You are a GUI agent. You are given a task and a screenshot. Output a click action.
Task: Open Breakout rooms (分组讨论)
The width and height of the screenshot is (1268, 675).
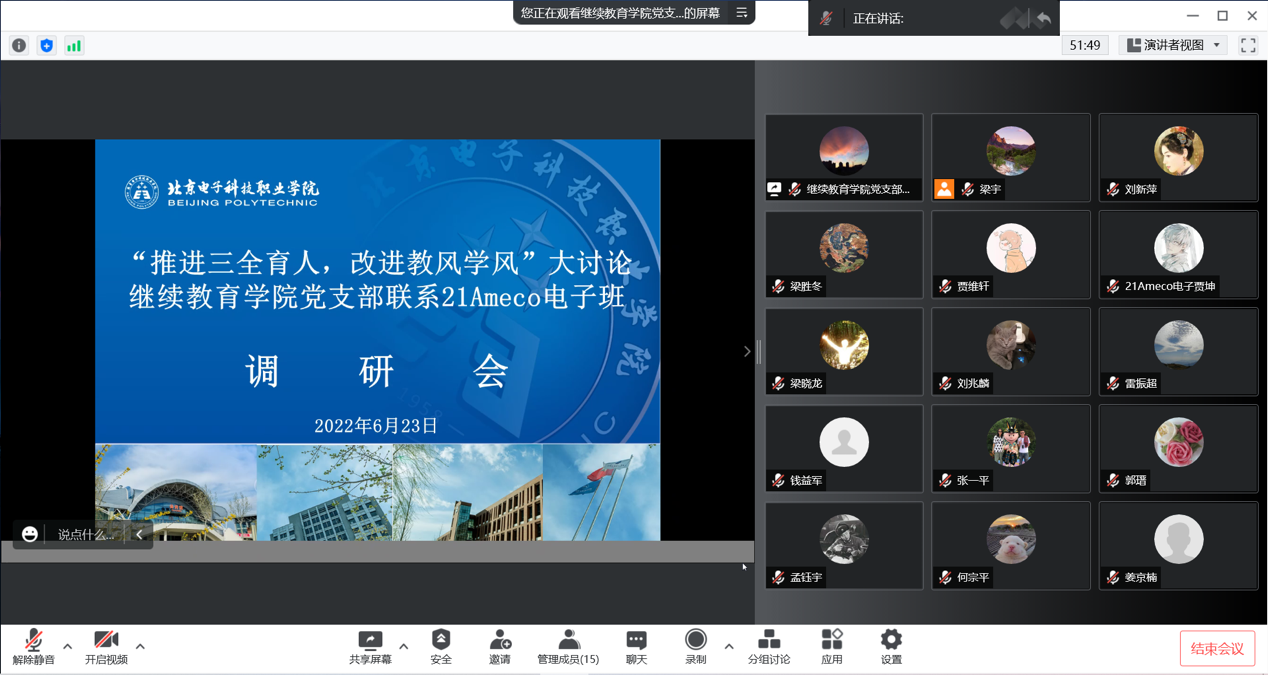coord(769,646)
